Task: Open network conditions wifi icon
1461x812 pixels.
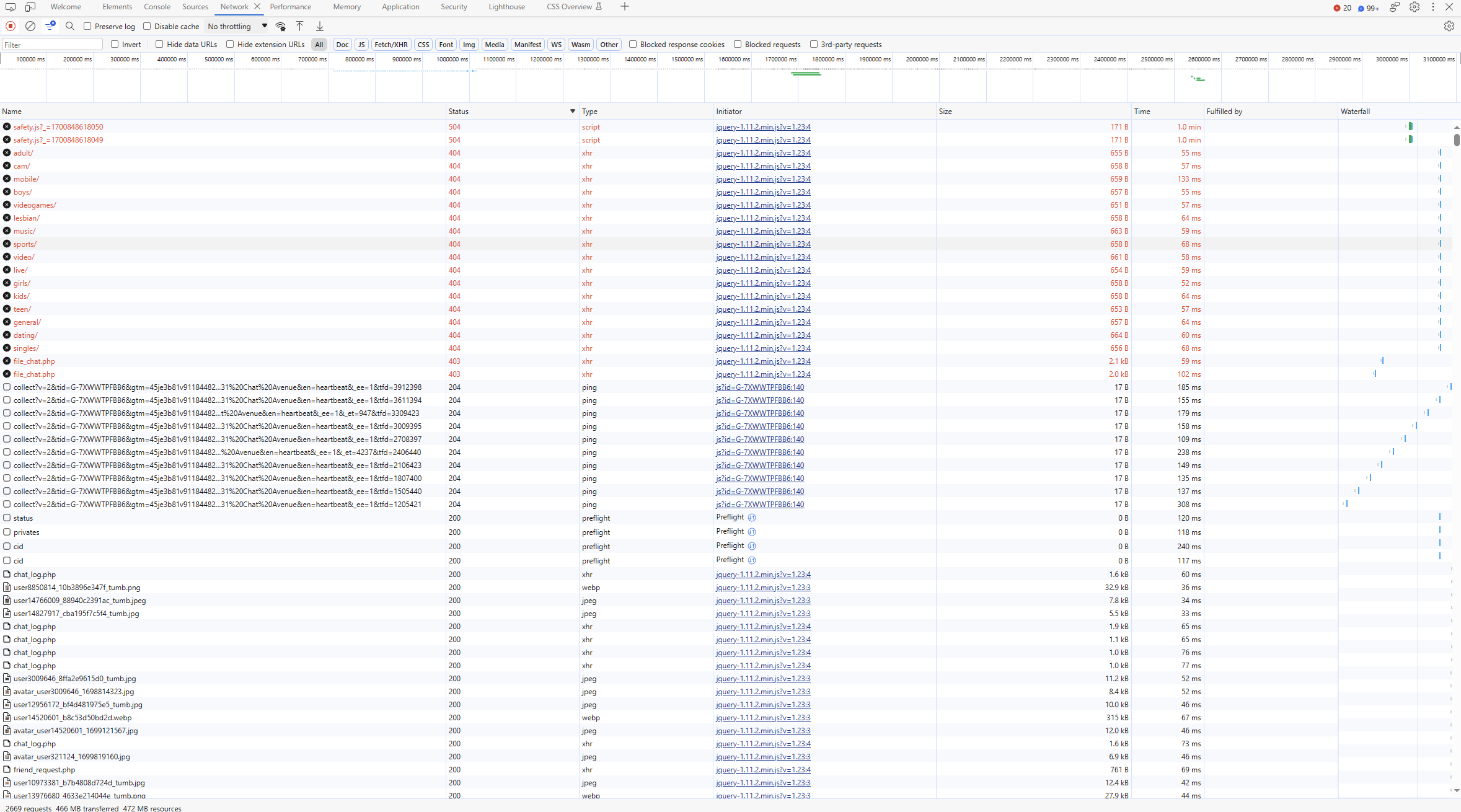Action: click(x=281, y=26)
